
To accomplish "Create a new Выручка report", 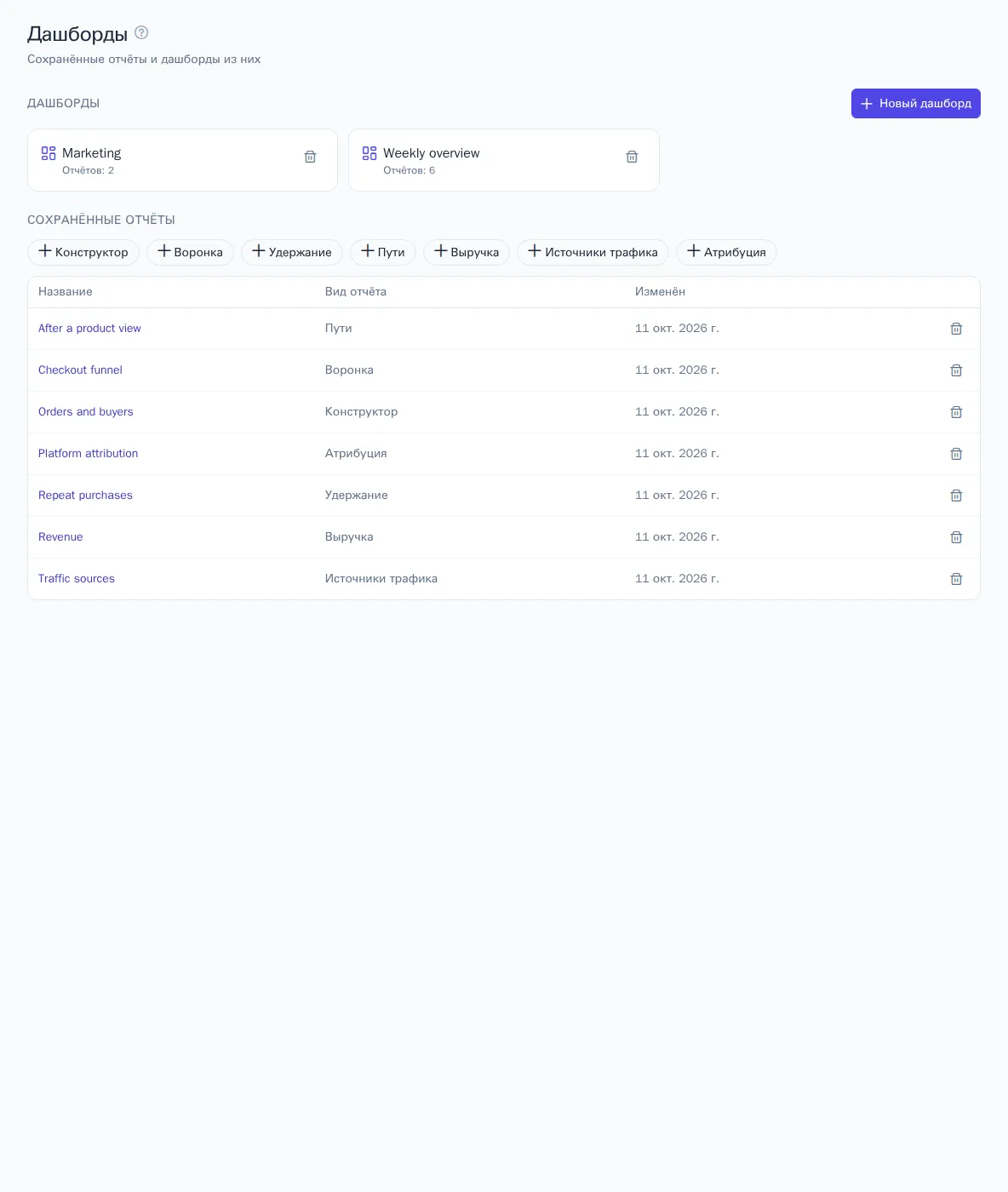I will tap(467, 252).
